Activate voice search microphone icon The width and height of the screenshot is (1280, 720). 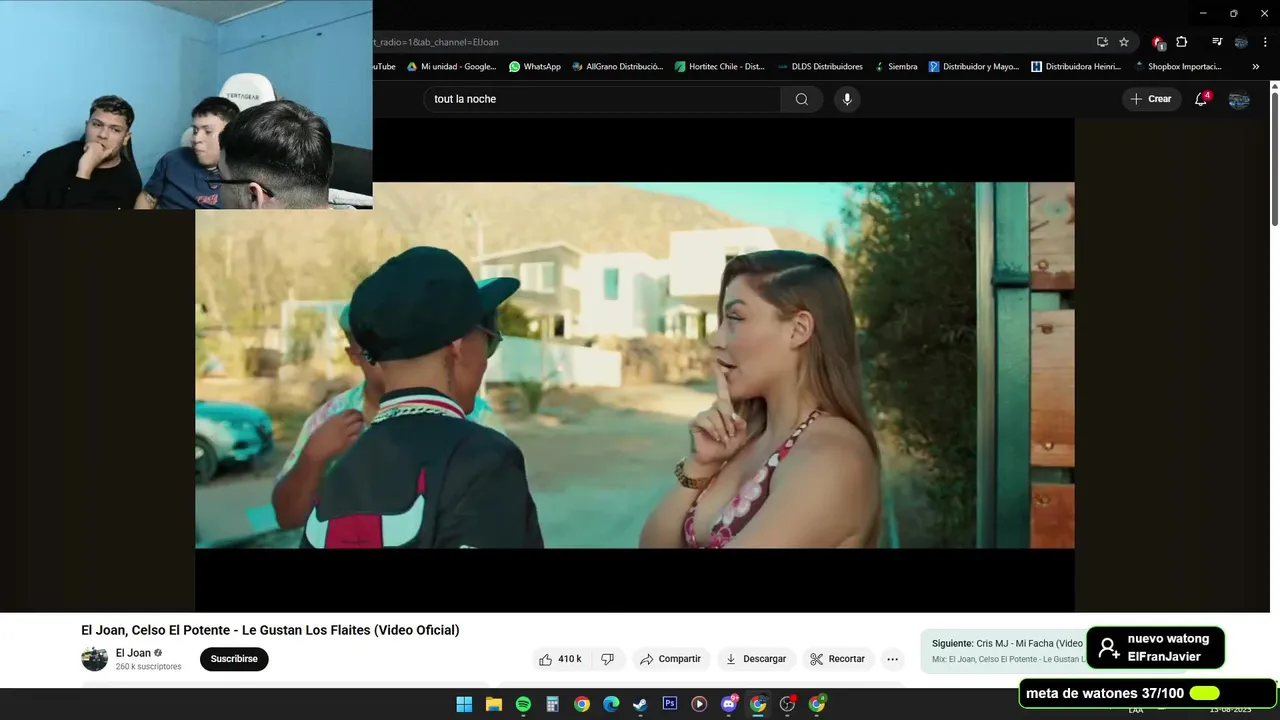tap(847, 99)
